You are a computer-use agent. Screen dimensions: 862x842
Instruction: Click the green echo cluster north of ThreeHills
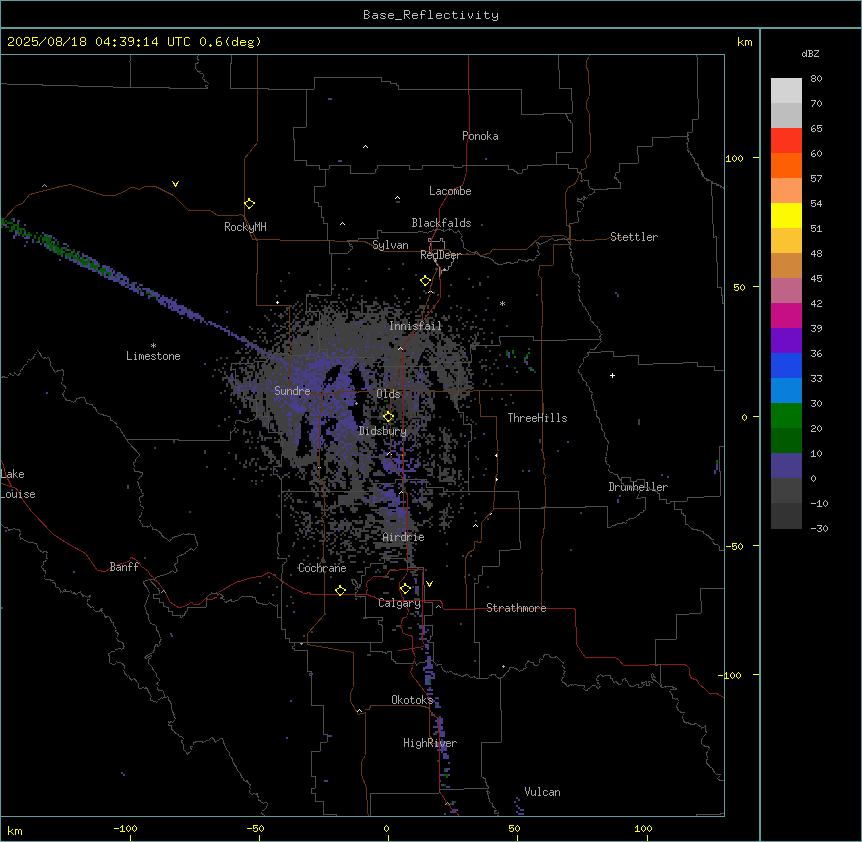click(x=520, y=360)
